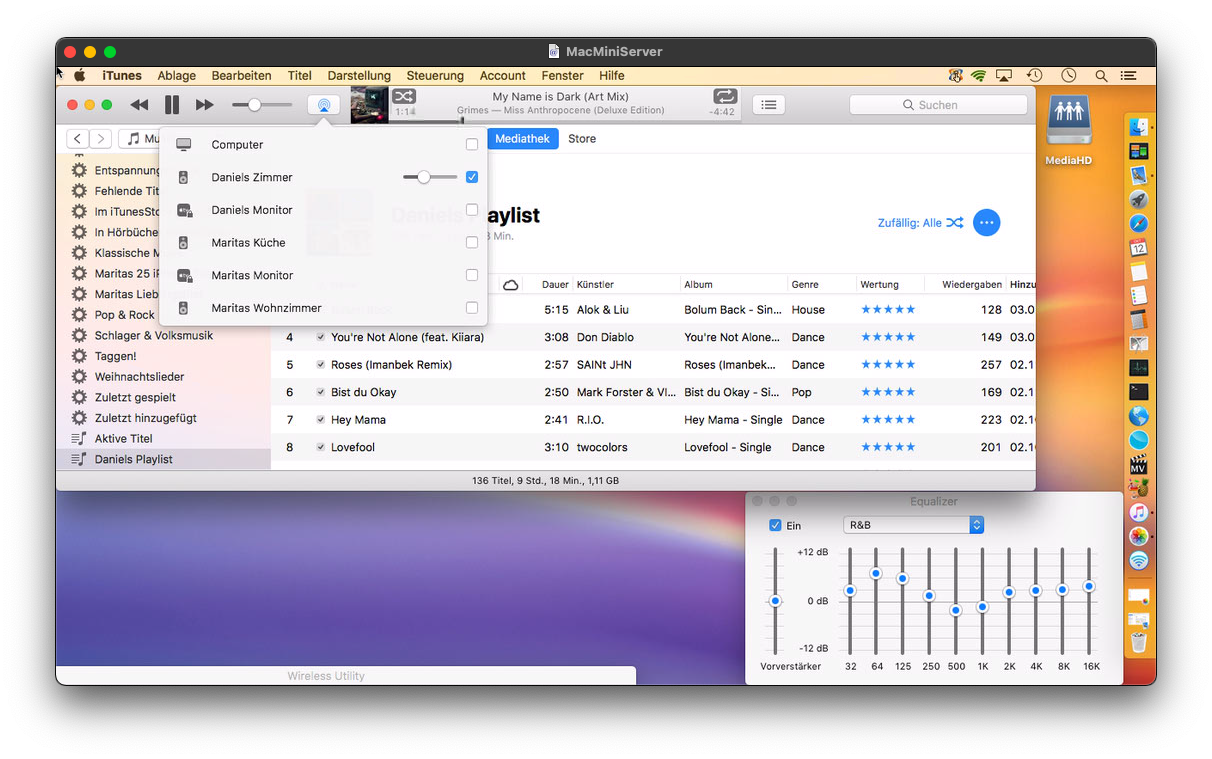Open the Darstellung menu
Image resolution: width=1212 pixels, height=759 pixels.
click(x=359, y=76)
